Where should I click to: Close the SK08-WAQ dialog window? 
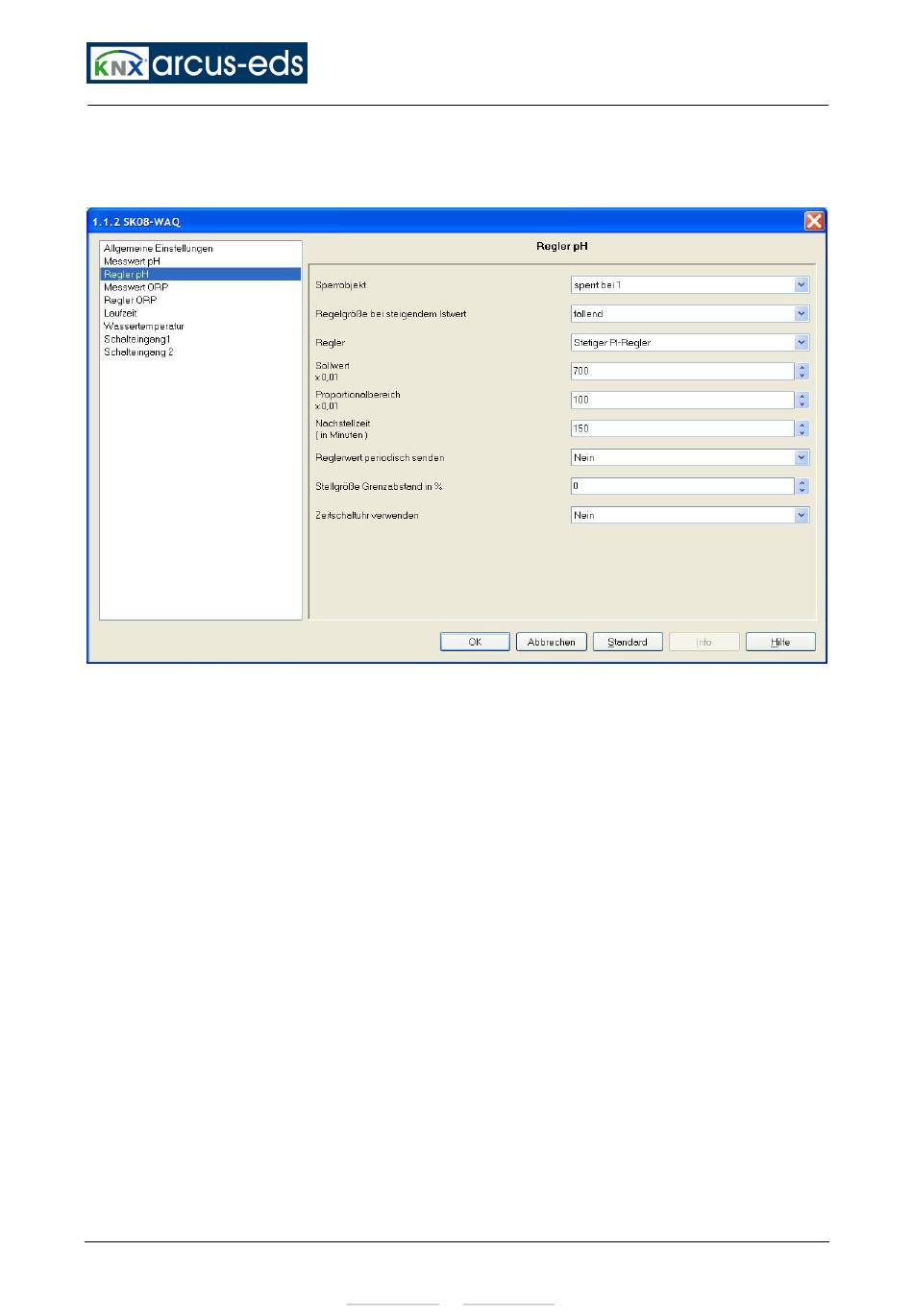[x=814, y=221]
